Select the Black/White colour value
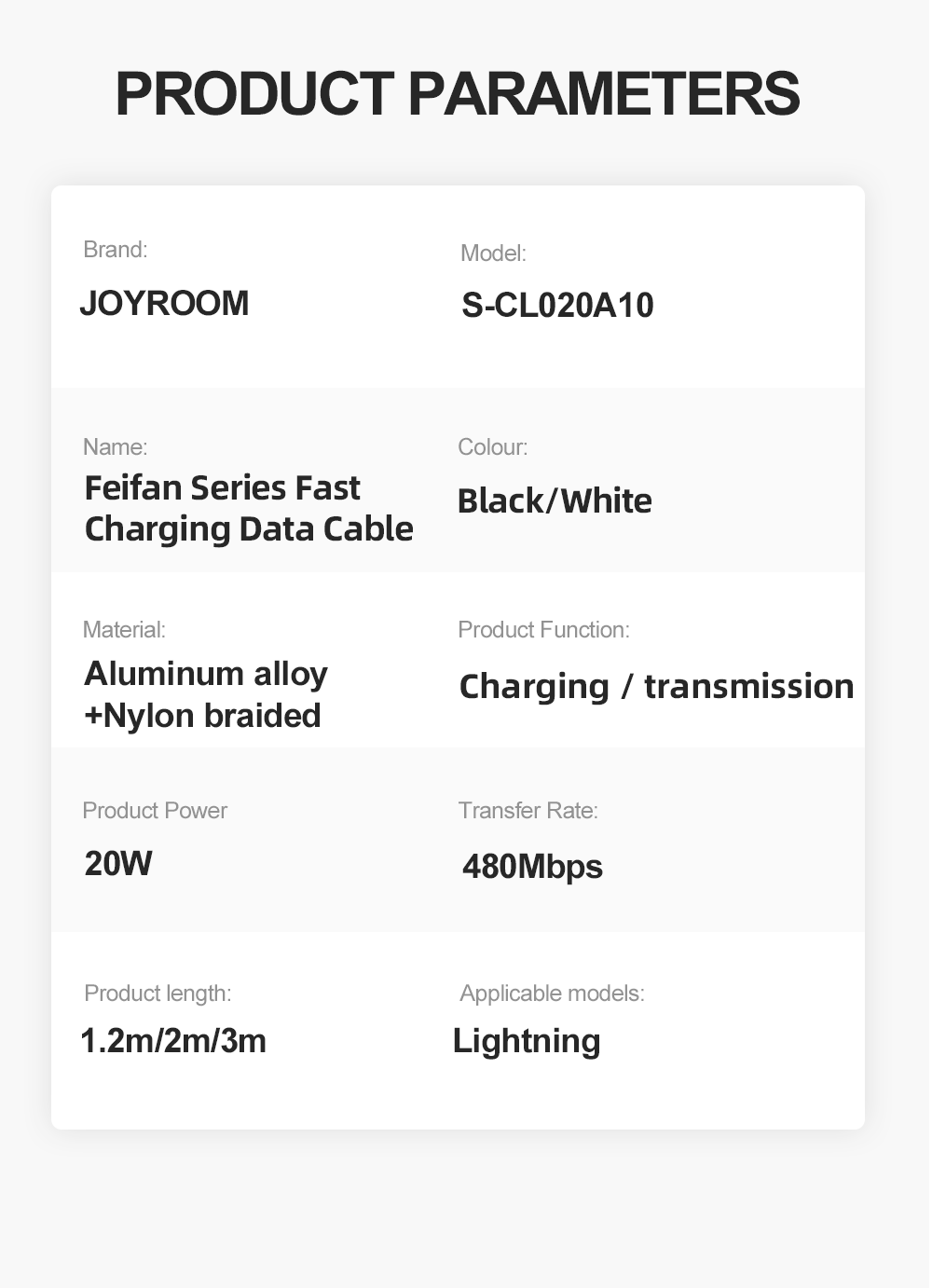932x1288 pixels. click(555, 501)
